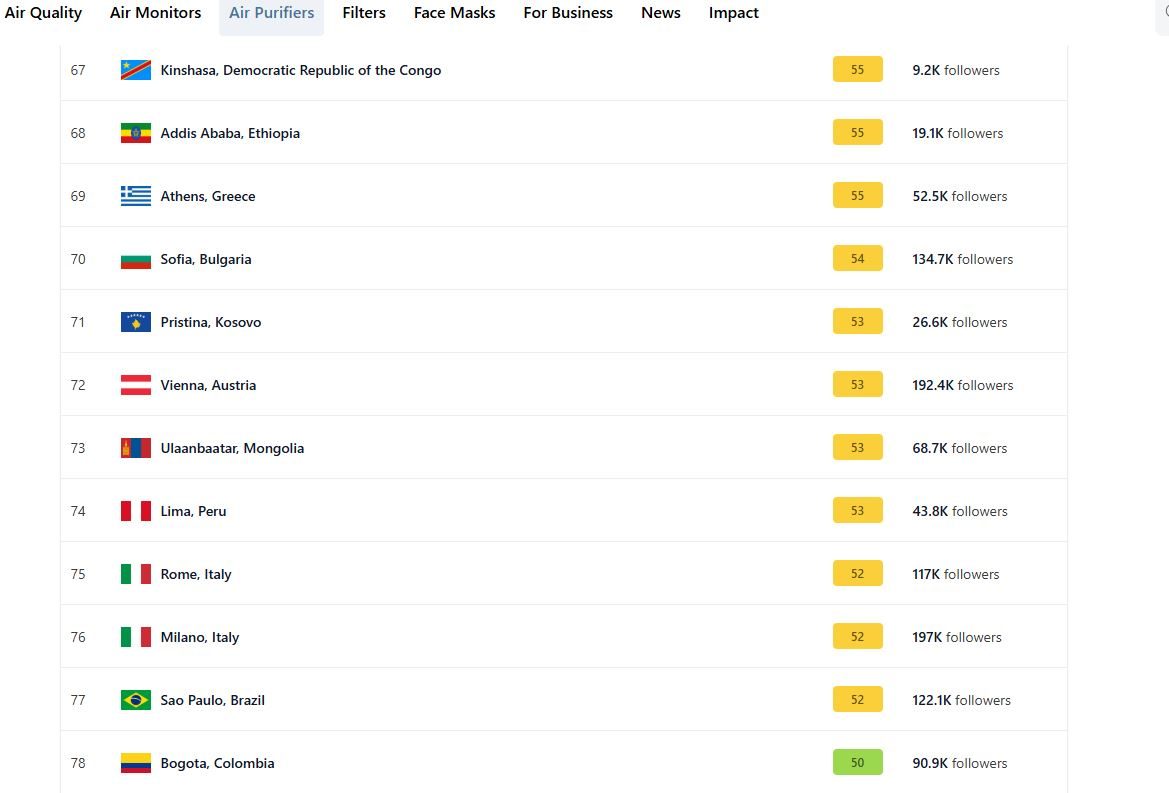This screenshot has height=793, width=1169.
Task: Open the Filters menu item
Action: click(x=364, y=13)
